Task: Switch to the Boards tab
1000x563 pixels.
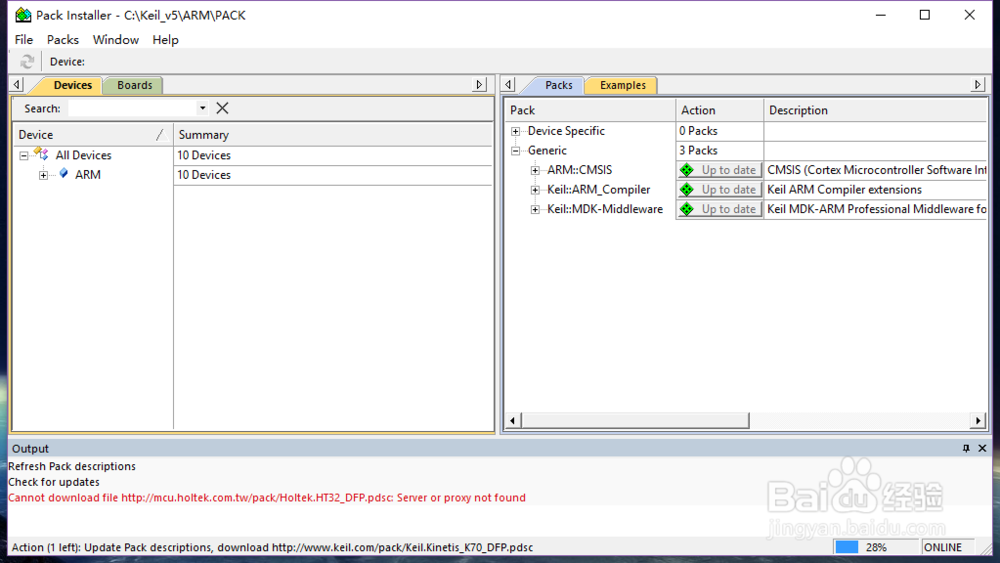Action: [x=134, y=85]
